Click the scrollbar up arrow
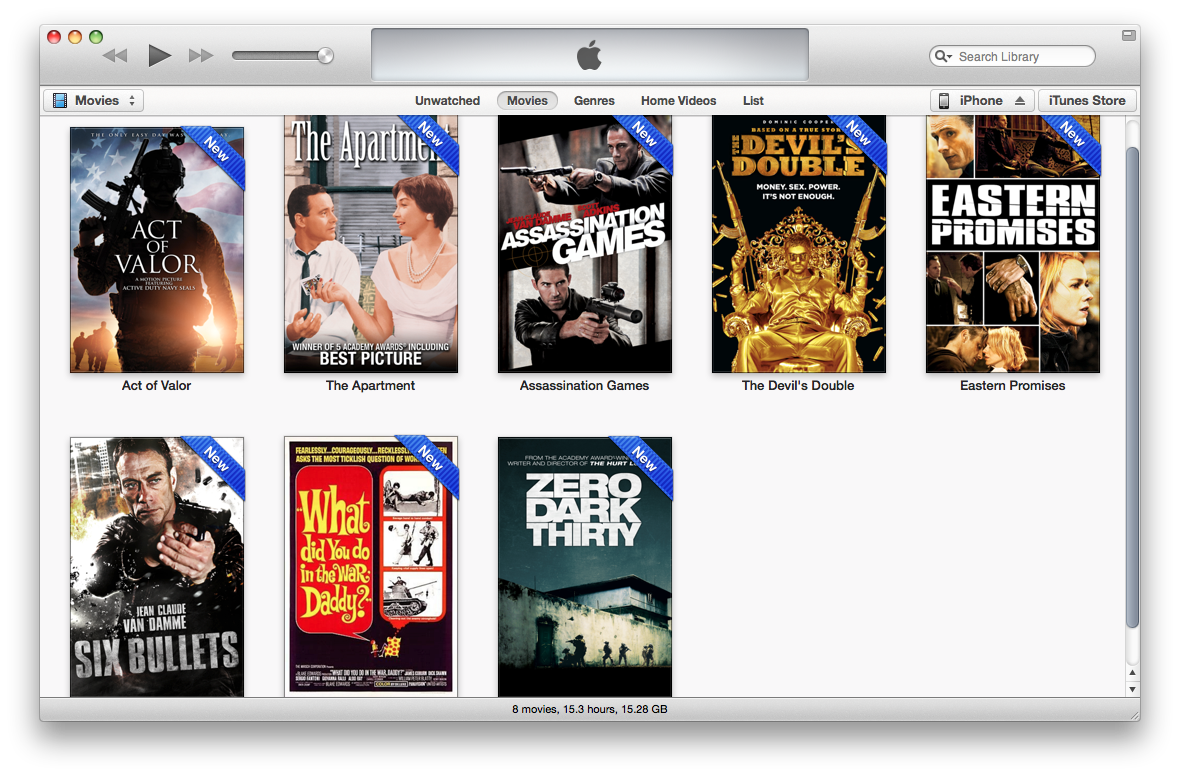The image size is (1180, 776). [x=1132, y=673]
